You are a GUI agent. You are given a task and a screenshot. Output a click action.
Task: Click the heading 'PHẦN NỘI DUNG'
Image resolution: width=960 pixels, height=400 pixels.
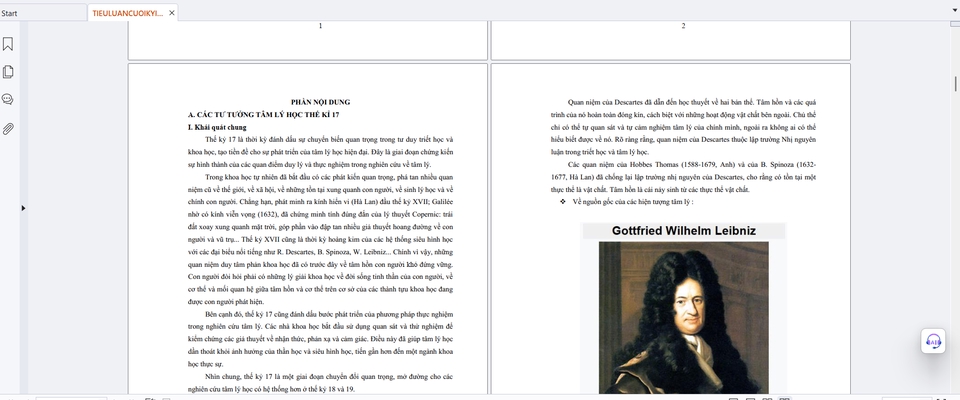point(320,102)
